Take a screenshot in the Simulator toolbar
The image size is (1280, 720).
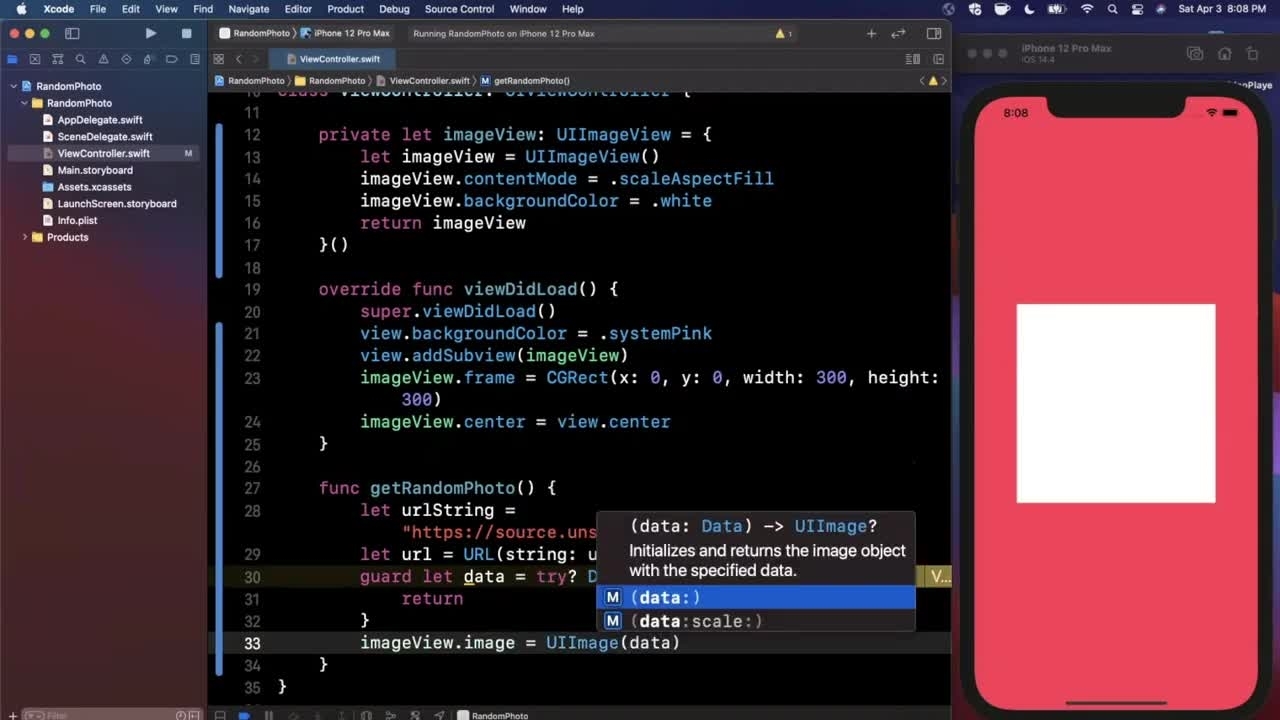(1194, 54)
